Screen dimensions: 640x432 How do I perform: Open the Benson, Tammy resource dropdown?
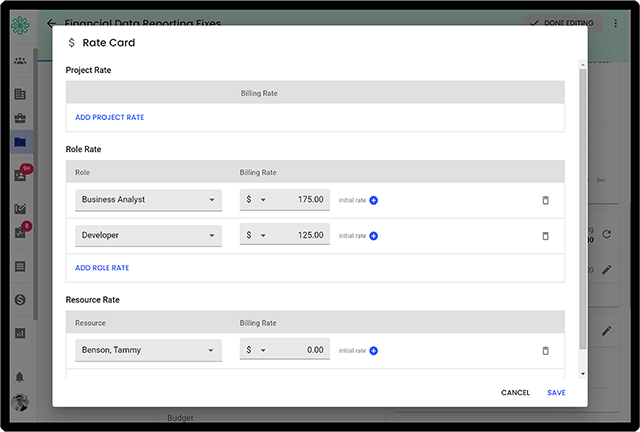pyautogui.click(x=148, y=351)
